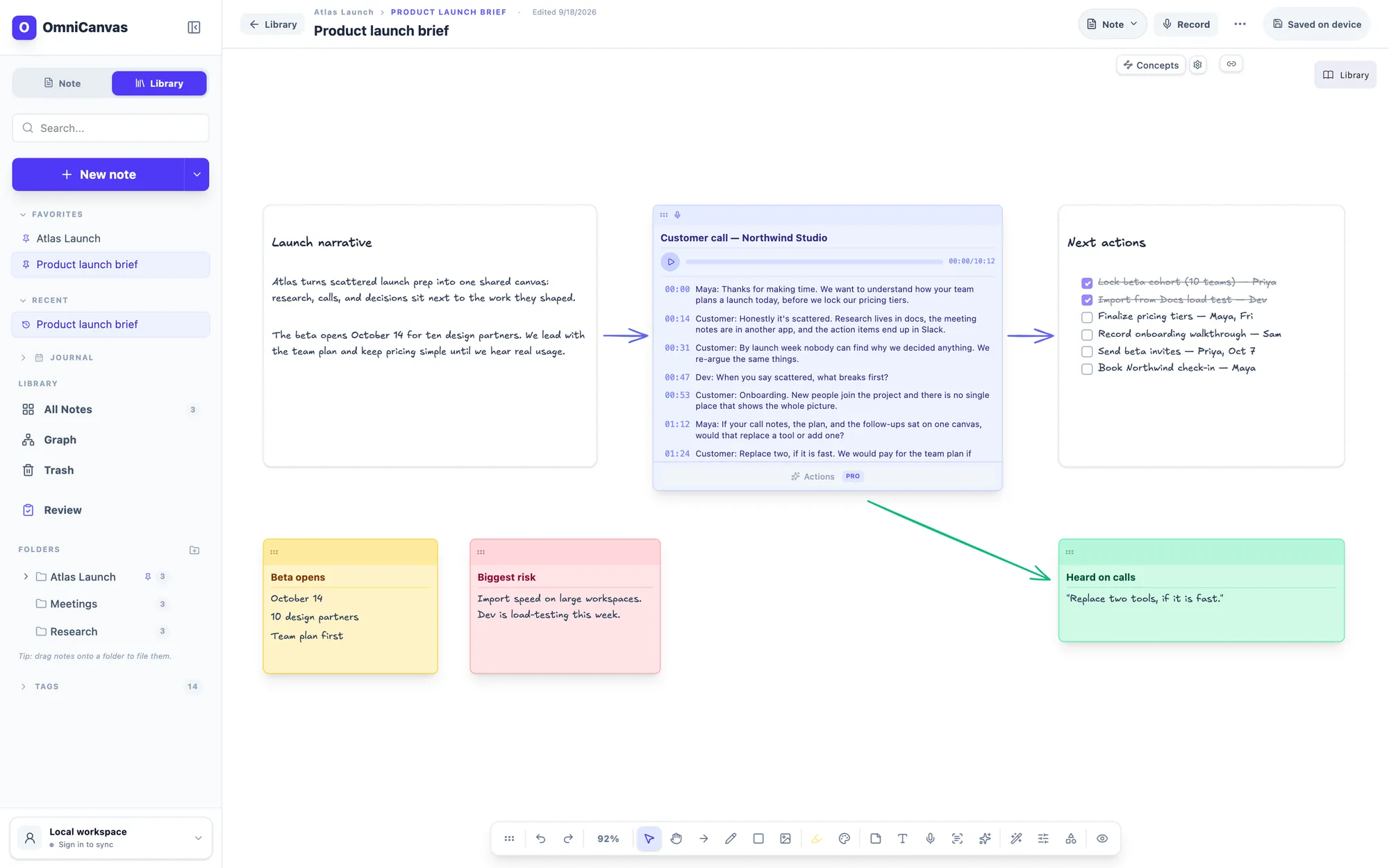1389x868 pixels.
Task: Pick the arrow connector tool
Action: coord(704,839)
